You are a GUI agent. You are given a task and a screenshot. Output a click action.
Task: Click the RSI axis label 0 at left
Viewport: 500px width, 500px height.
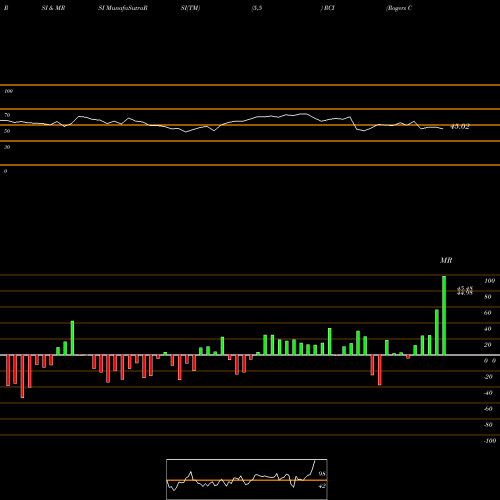tap(5, 171)
